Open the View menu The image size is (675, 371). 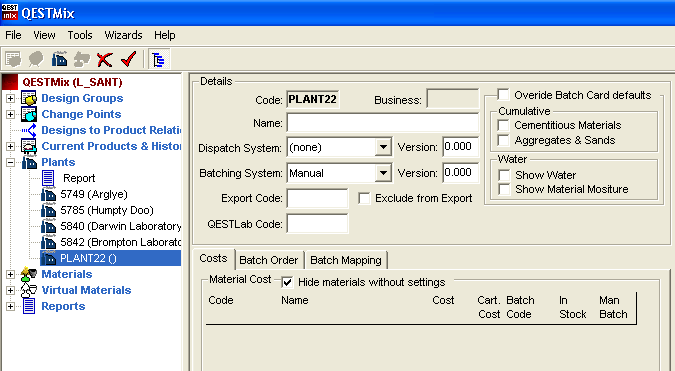pyautogui.click(x=44, y=35)
